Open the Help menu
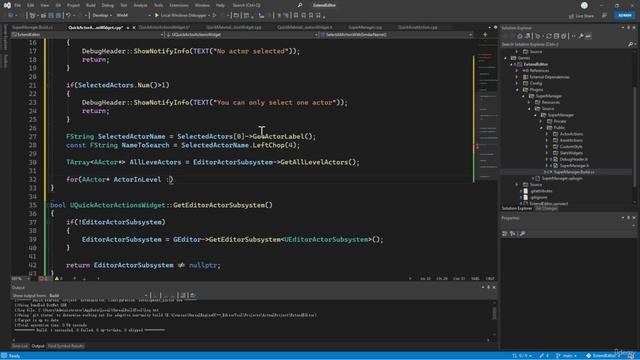 [220, 5]
